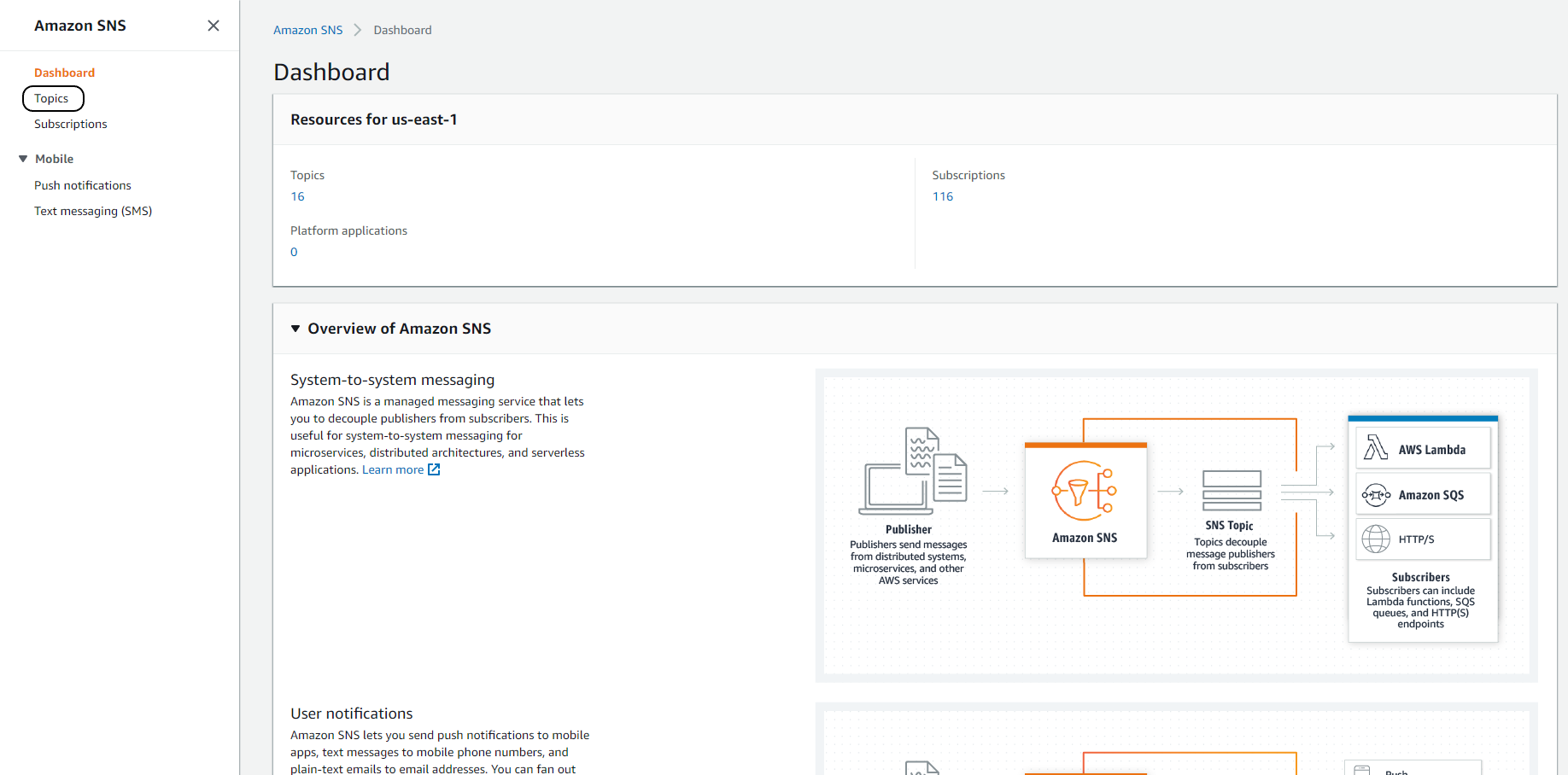Open the 16 topics count link

pyautogui.click(x=297, y=196)
